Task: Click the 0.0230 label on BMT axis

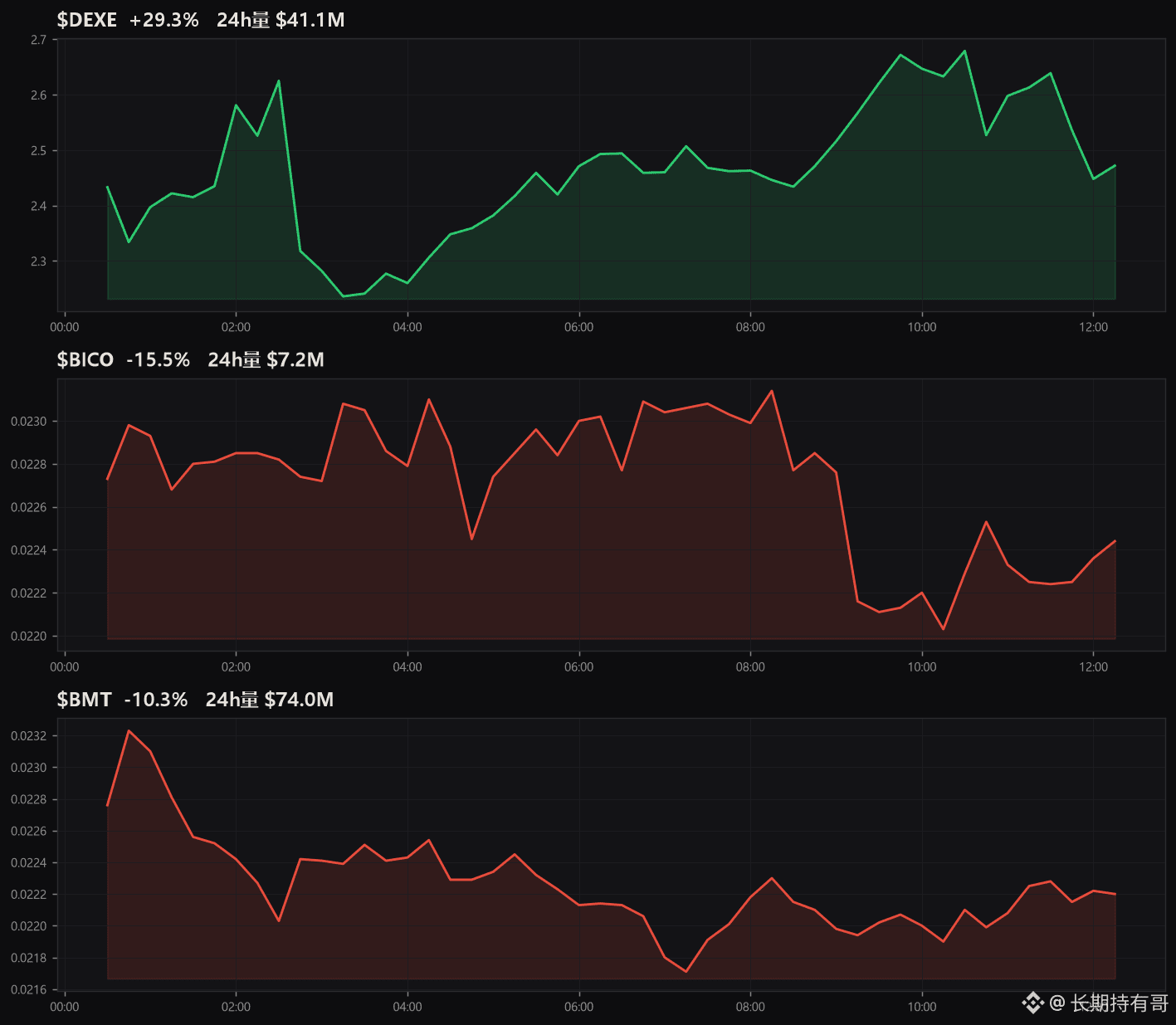Action: click(29, 768)
